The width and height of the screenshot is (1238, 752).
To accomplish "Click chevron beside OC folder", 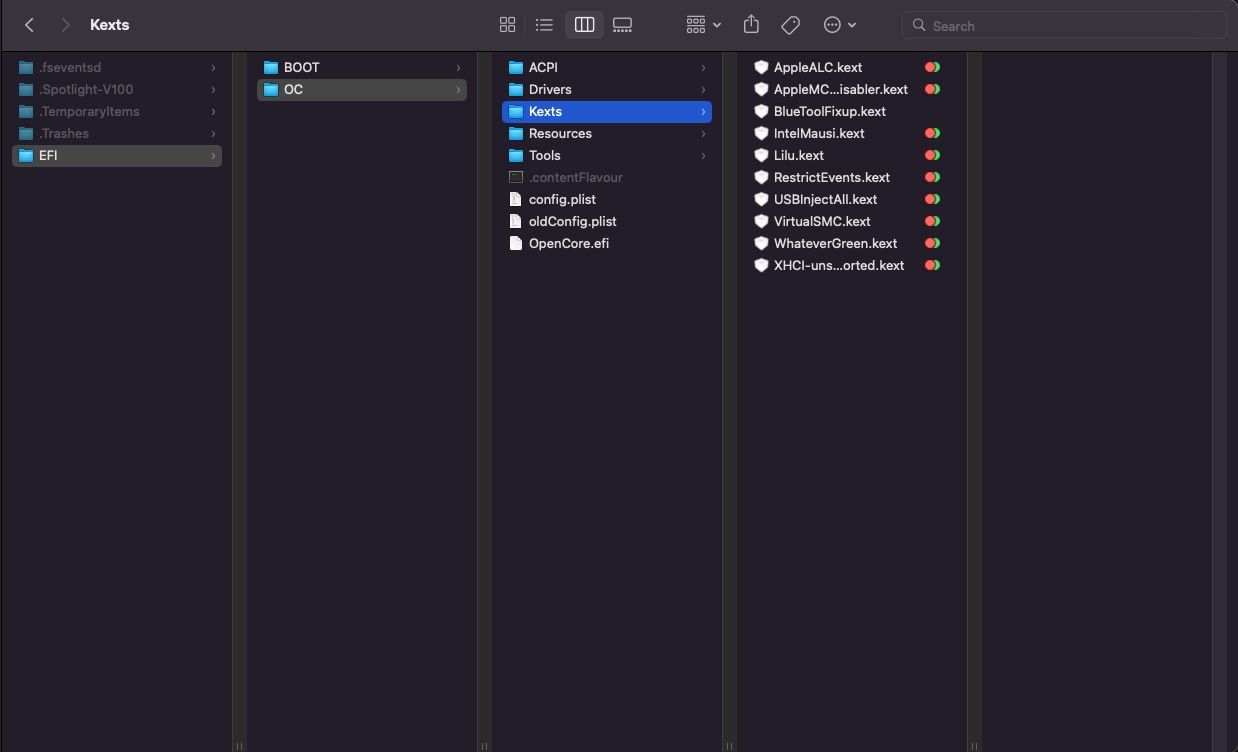I will [458, 89].
